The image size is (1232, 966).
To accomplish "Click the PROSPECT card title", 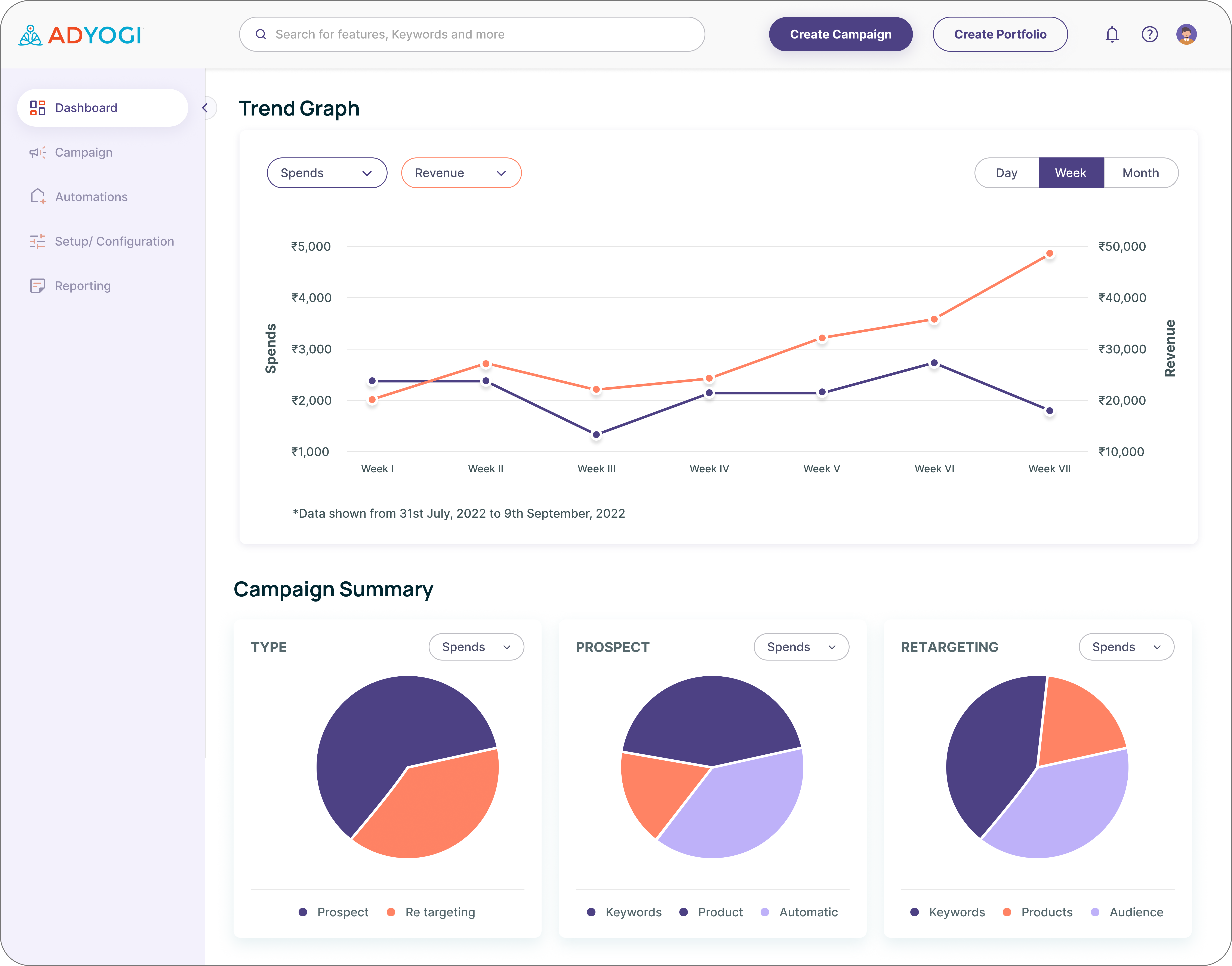I will [612, 647].
